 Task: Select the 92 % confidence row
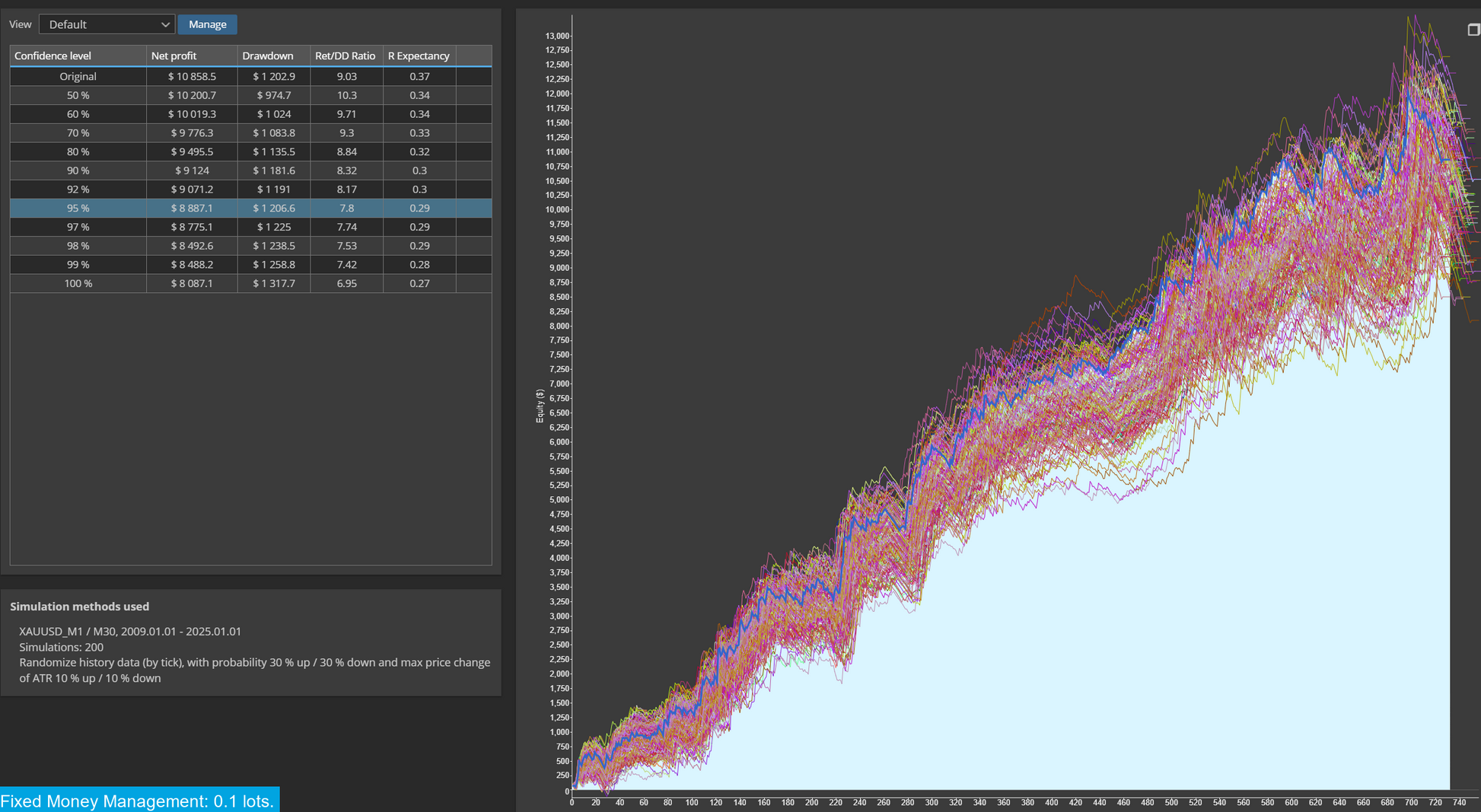click(x=250, y=189)
